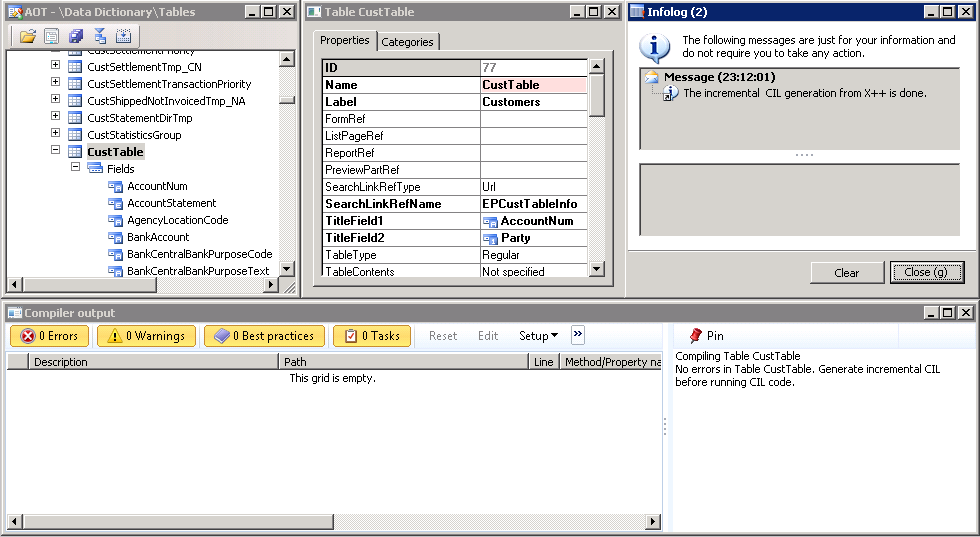The width and height of the screenshot is (980, 537).
Task: Click the properties sheet icon in AOT toolbar
Action: tap(51, 36)
